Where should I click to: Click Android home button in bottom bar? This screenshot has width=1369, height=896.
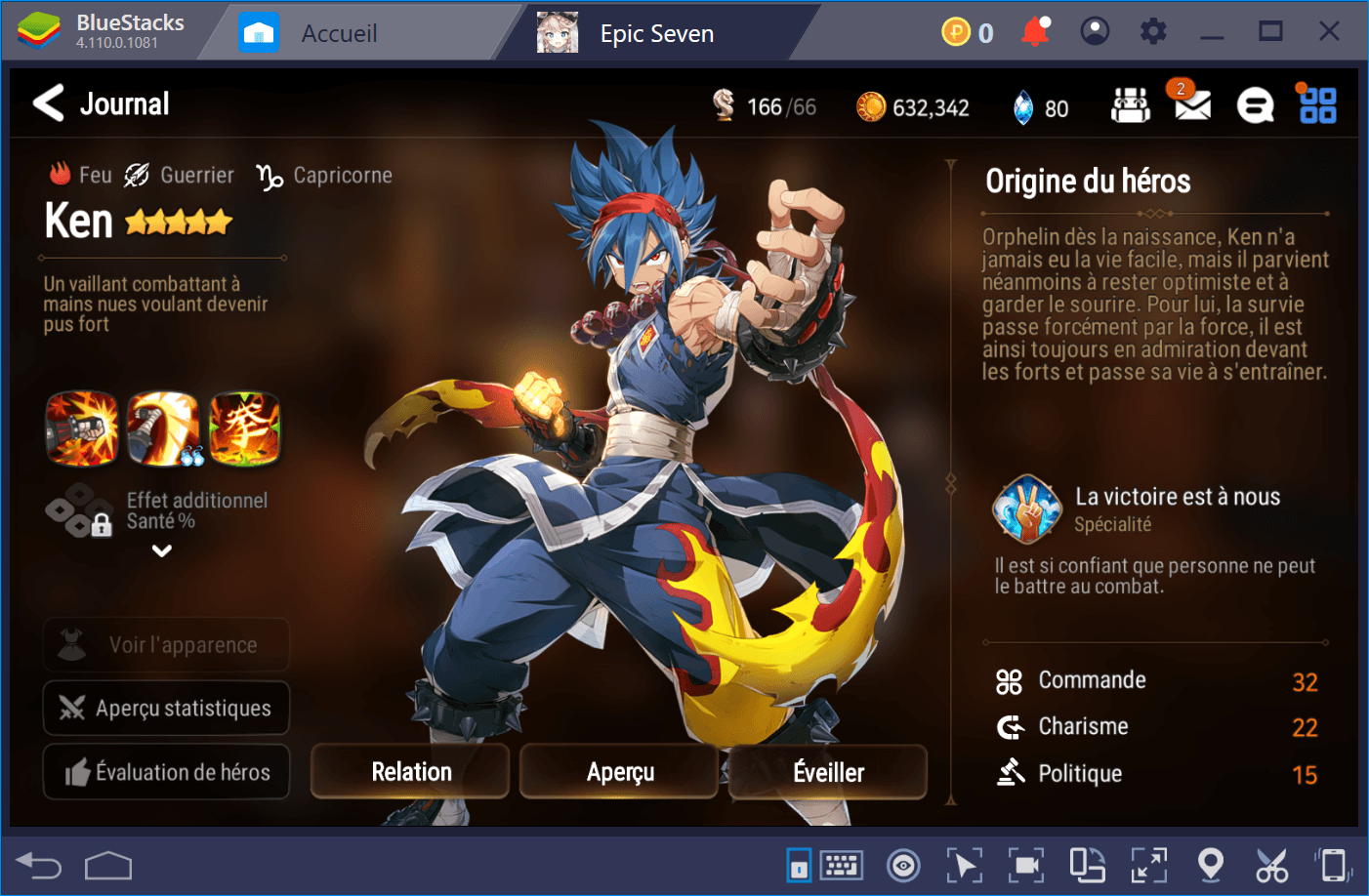coord(108,866)
